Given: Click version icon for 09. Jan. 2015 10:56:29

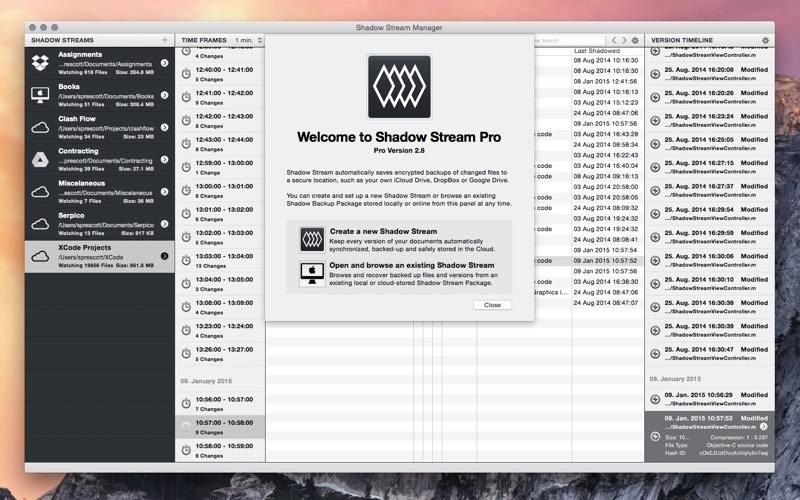Looking at the screenshot, I should point(655,399).
